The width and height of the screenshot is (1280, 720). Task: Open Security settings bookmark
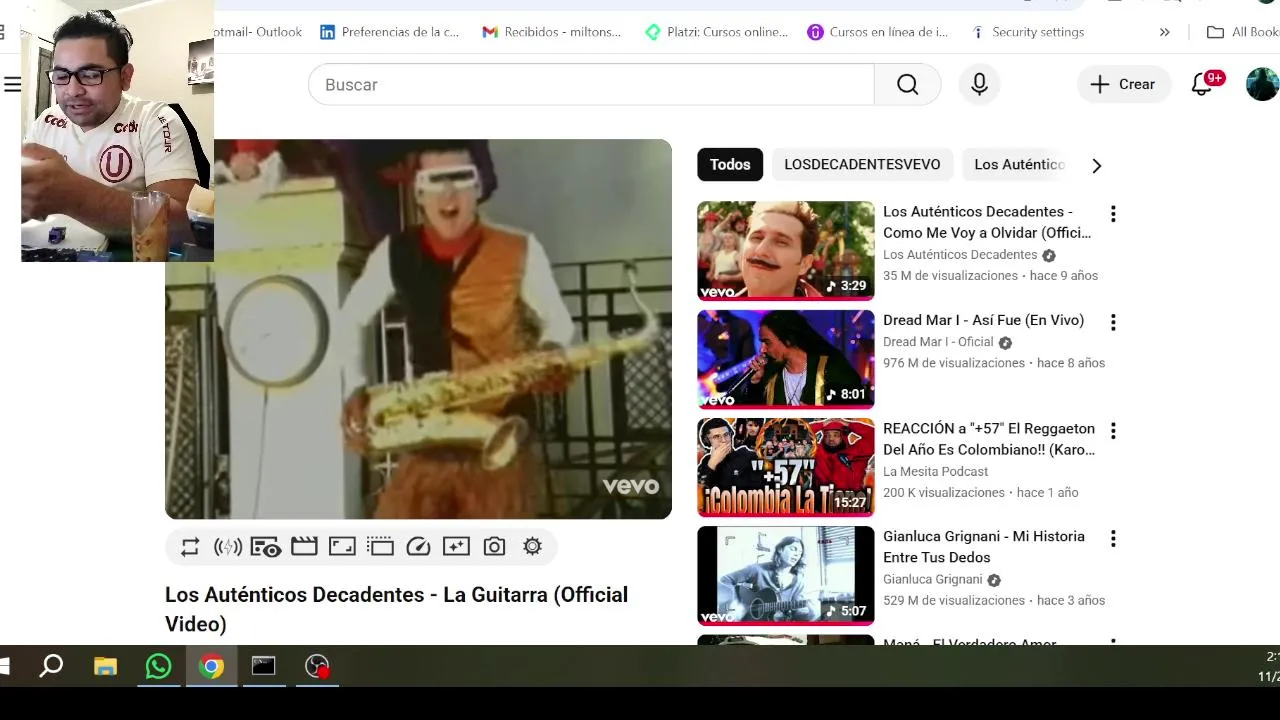(x=1027, y=32)
